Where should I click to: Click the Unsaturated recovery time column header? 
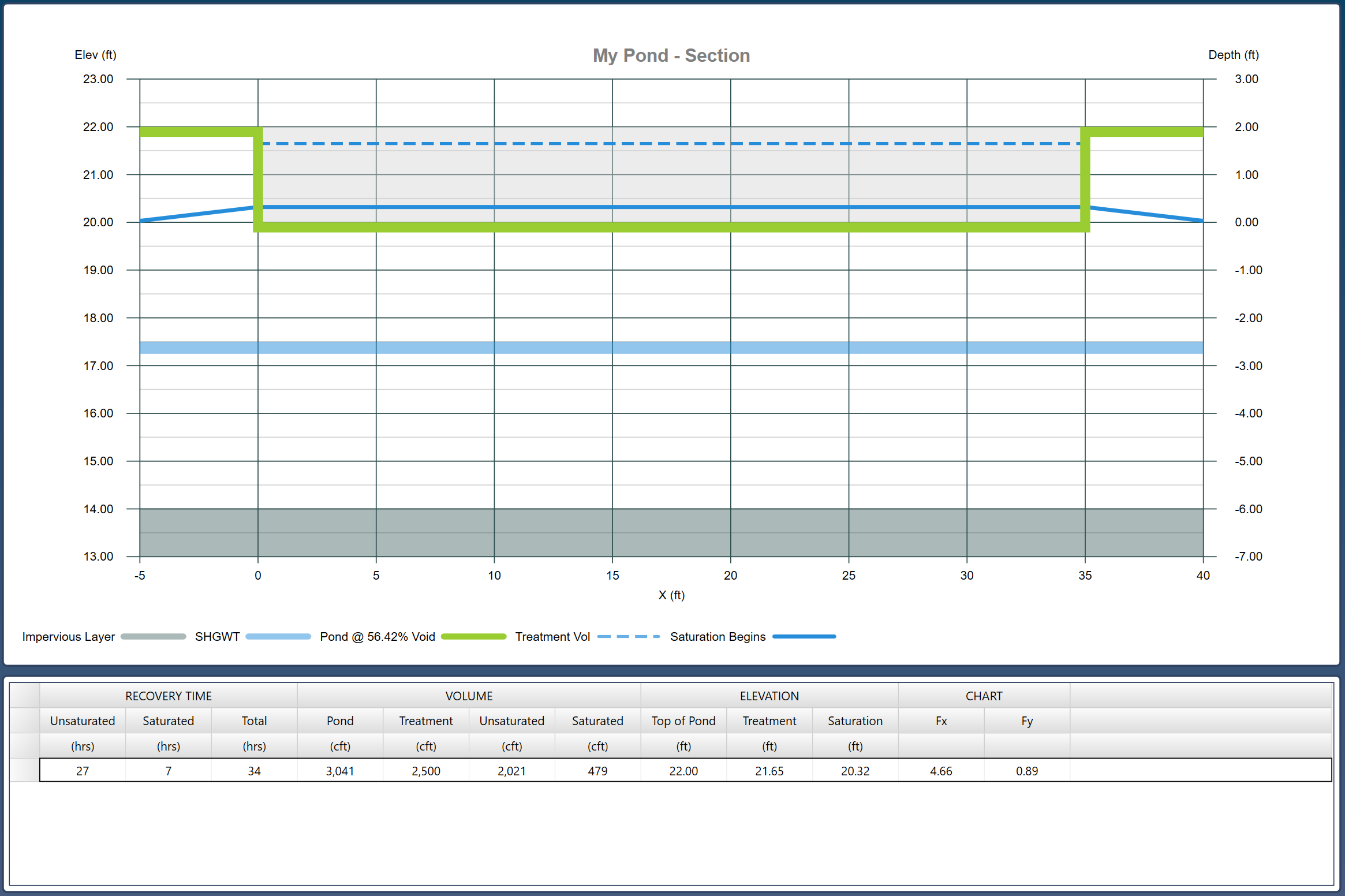83,720
